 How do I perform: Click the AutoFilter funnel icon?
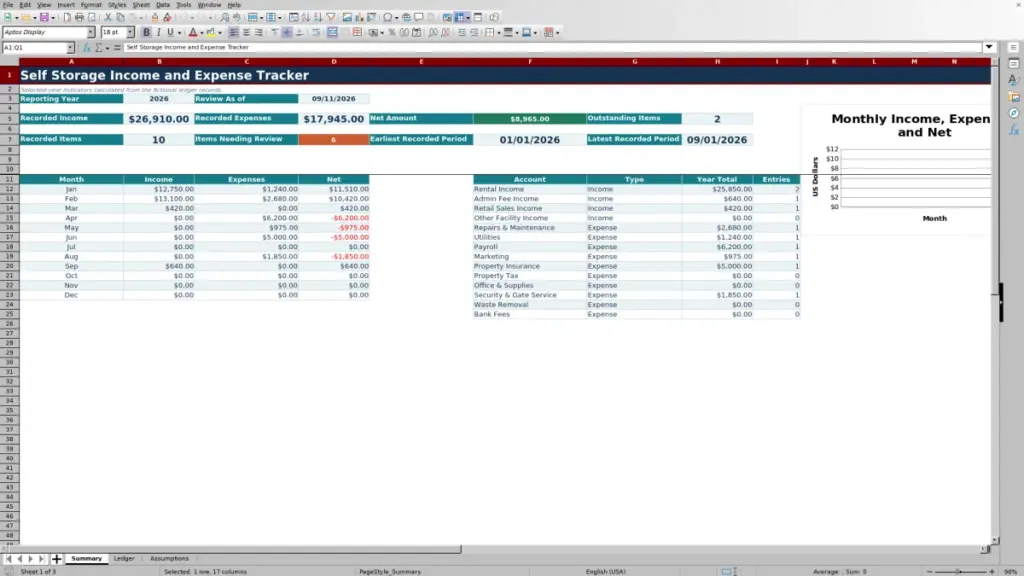pos(330,17)
